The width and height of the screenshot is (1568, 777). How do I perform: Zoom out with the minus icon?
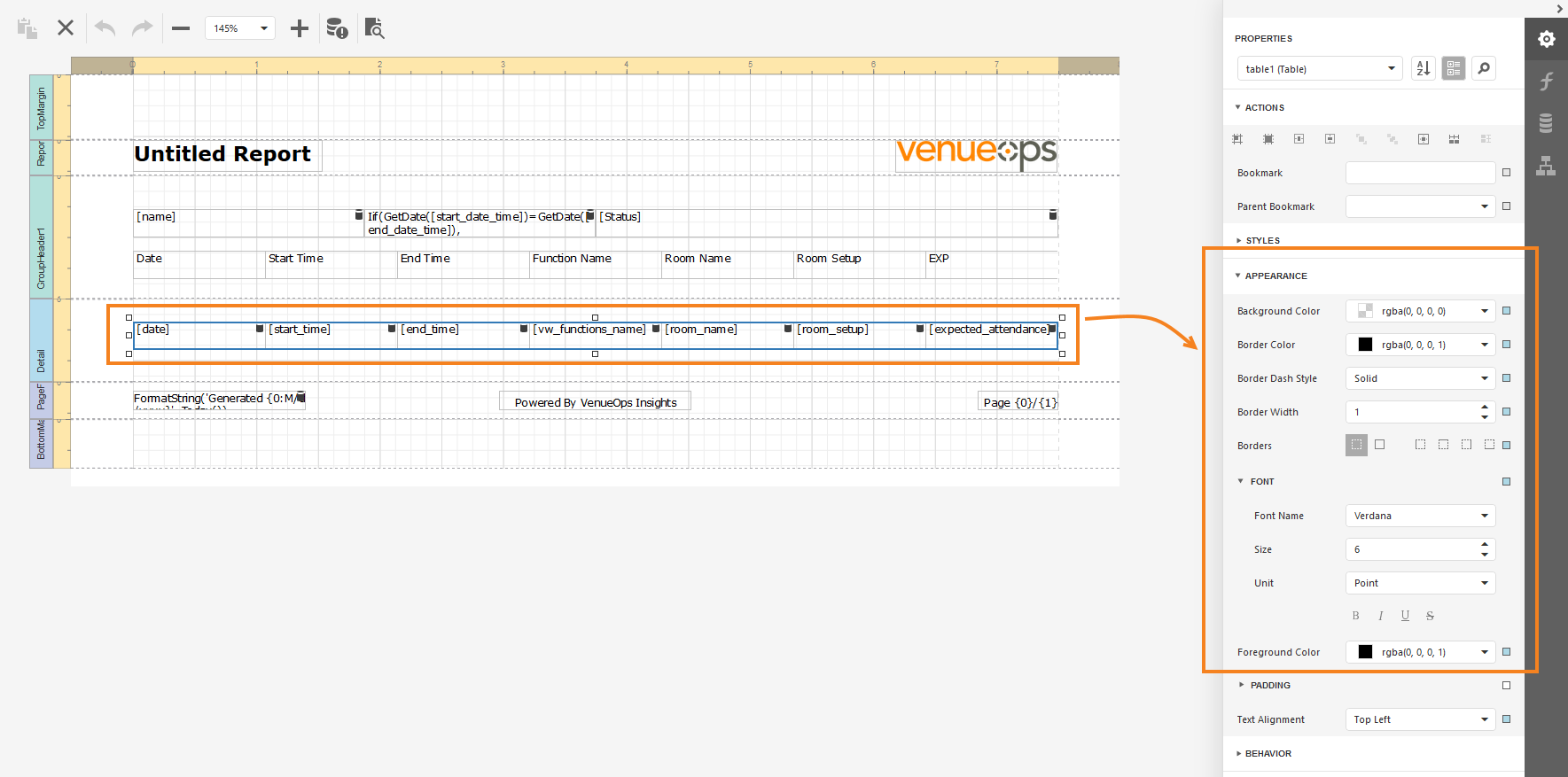click(181, 28)
